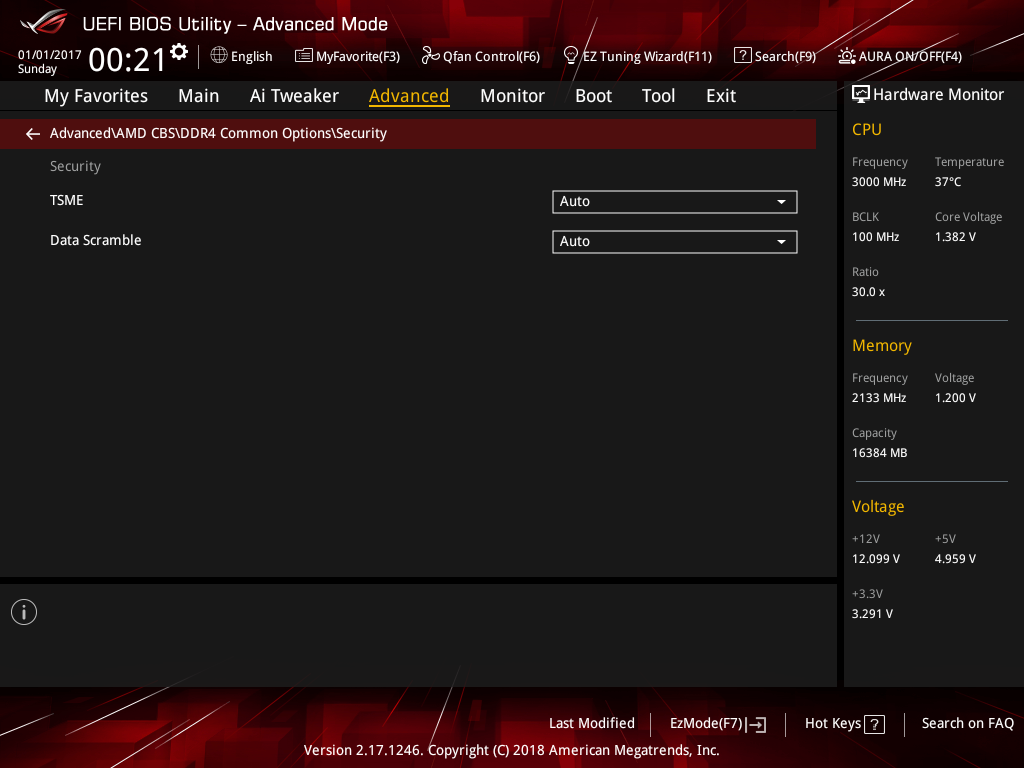Click the EZ Tuning Wizard lightbulb icon
This screenshot has width=1024, height=768.
pyautogui.click(x=570, y=56)
